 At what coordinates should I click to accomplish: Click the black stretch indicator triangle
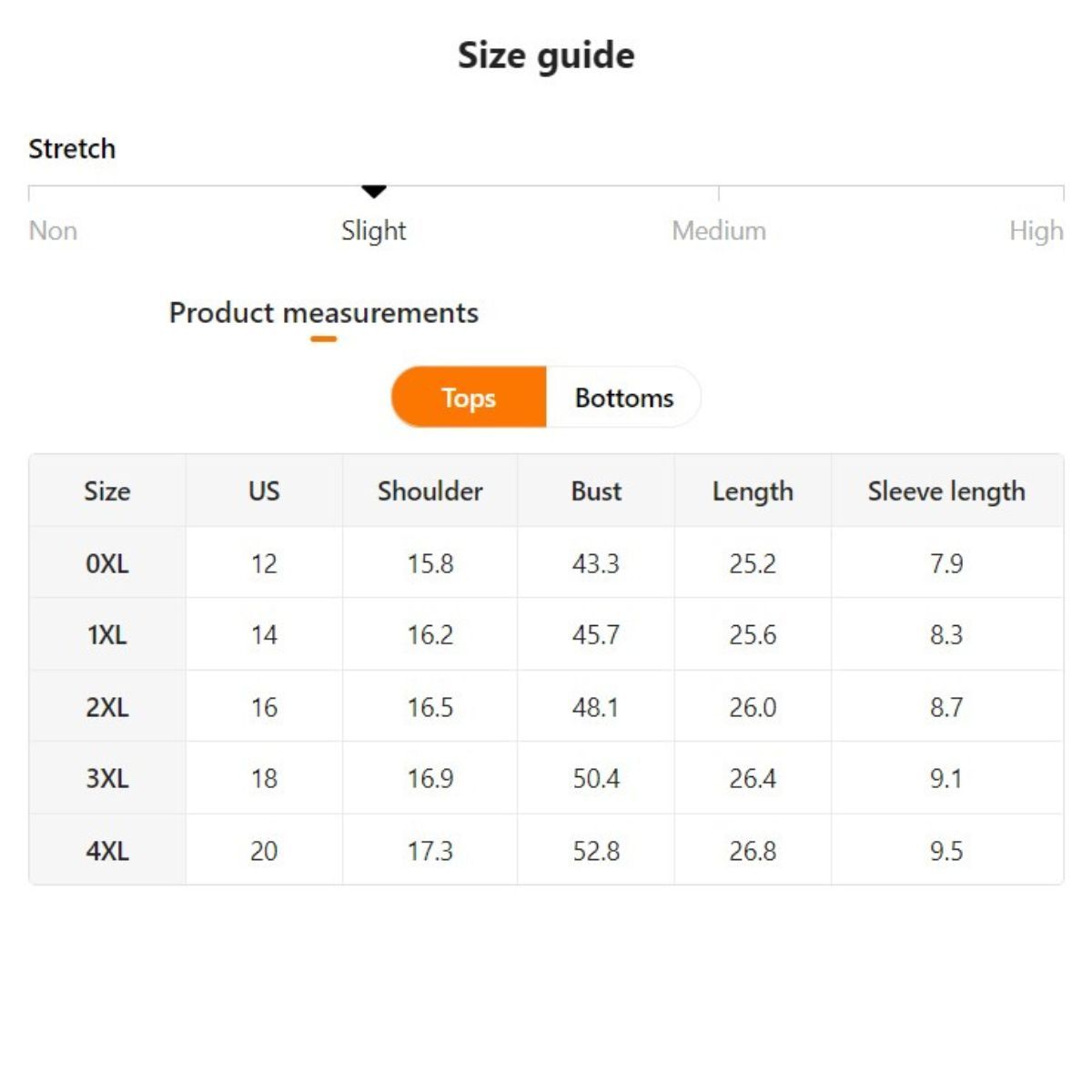(374, 191)
